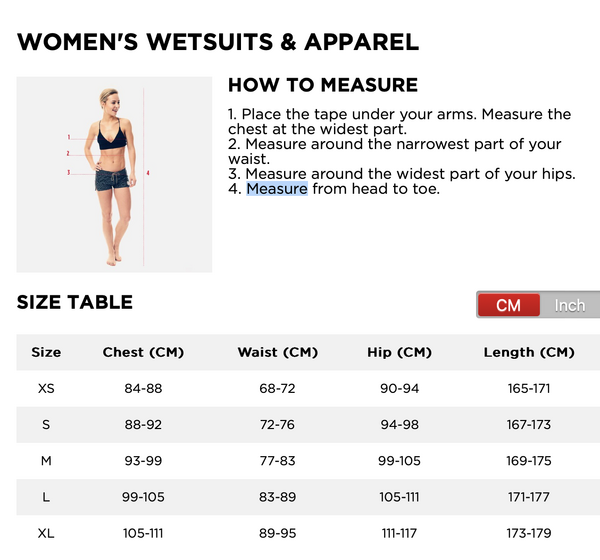Screen dimensions: 600x560
Task: Click the Size Table heading
Action: click(75, 302)
